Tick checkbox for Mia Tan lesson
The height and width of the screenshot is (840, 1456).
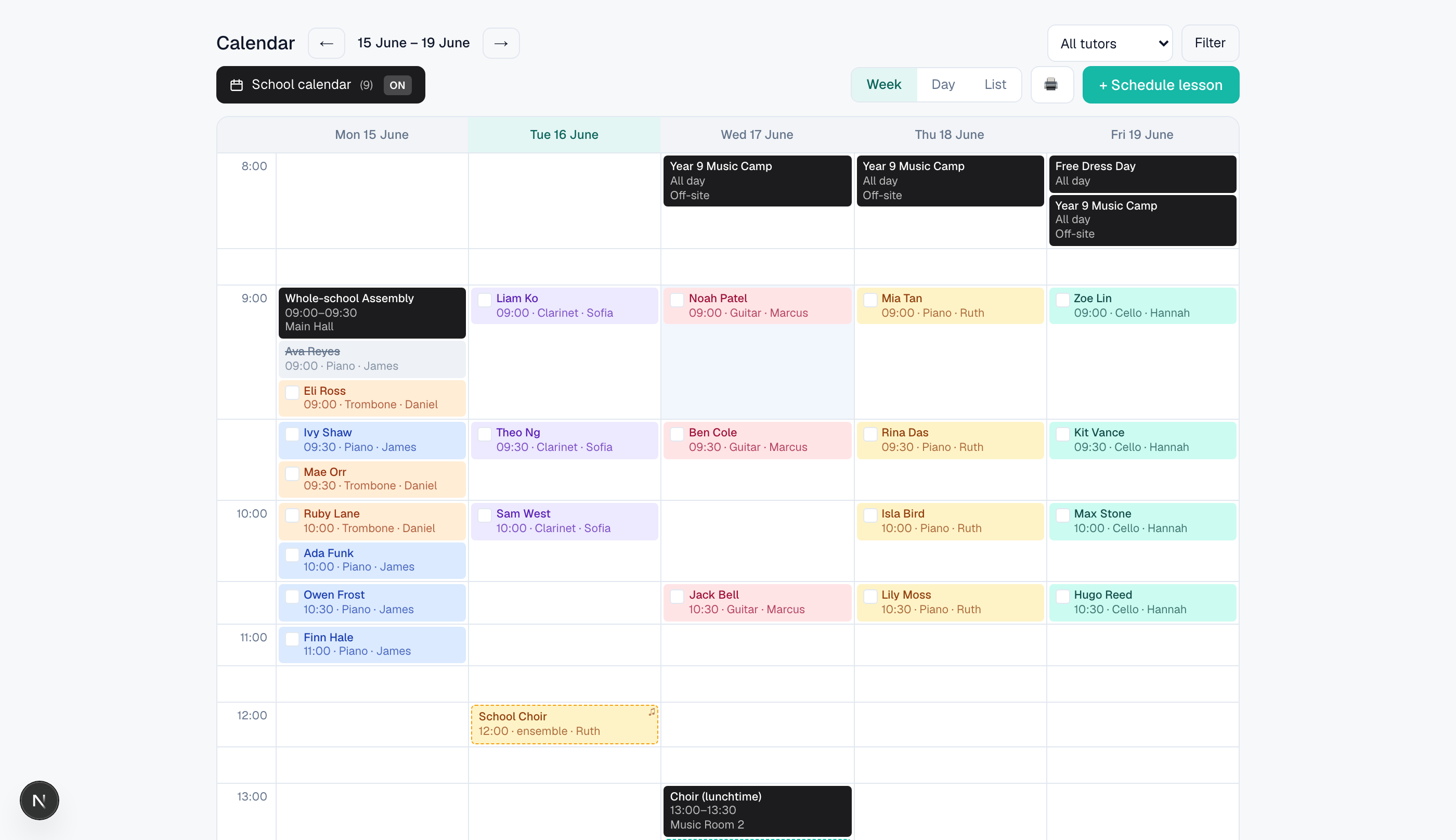[870, 300]
